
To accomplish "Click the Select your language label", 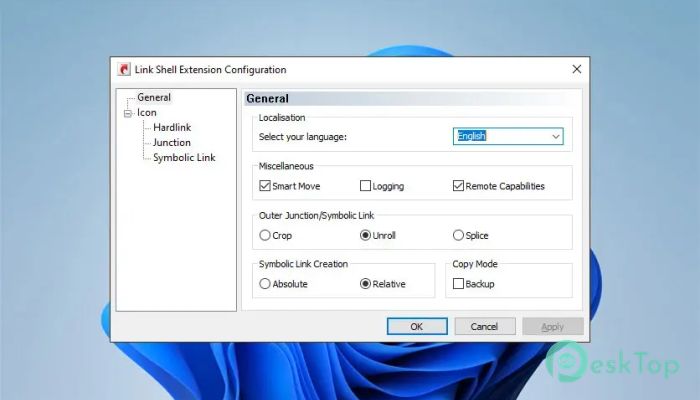I will click(303, 137).
